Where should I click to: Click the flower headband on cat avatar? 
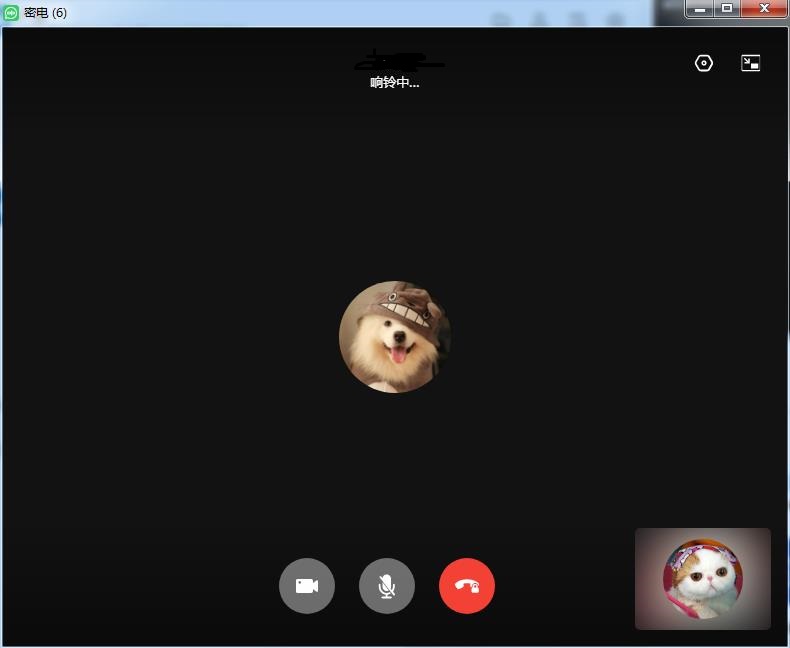[702, 550]
